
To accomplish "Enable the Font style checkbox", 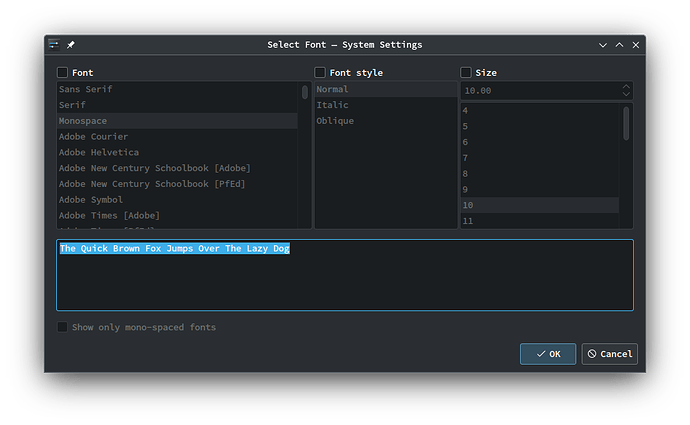I will 320,72.
